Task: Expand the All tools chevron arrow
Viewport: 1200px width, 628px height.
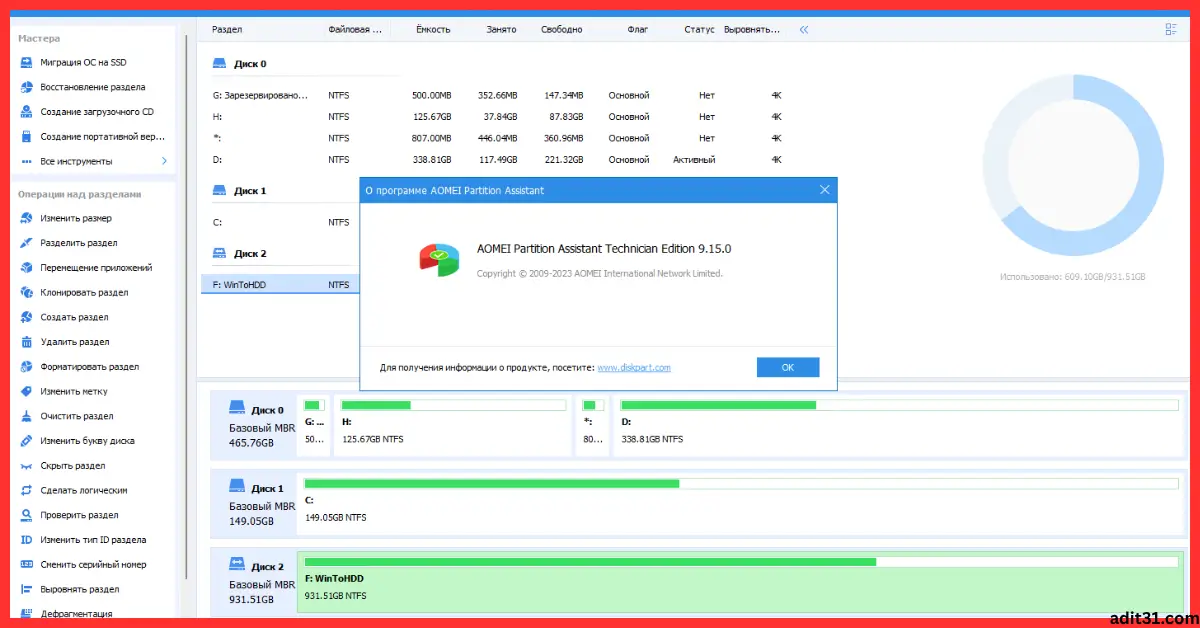Action: [x=164, y=161]
